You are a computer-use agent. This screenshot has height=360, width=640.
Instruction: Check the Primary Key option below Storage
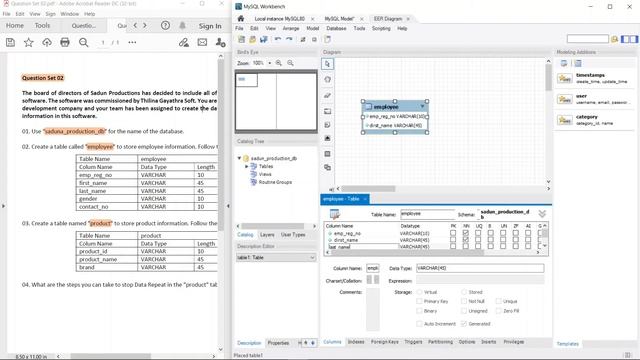pyautogui.click(x=419, y=301)
